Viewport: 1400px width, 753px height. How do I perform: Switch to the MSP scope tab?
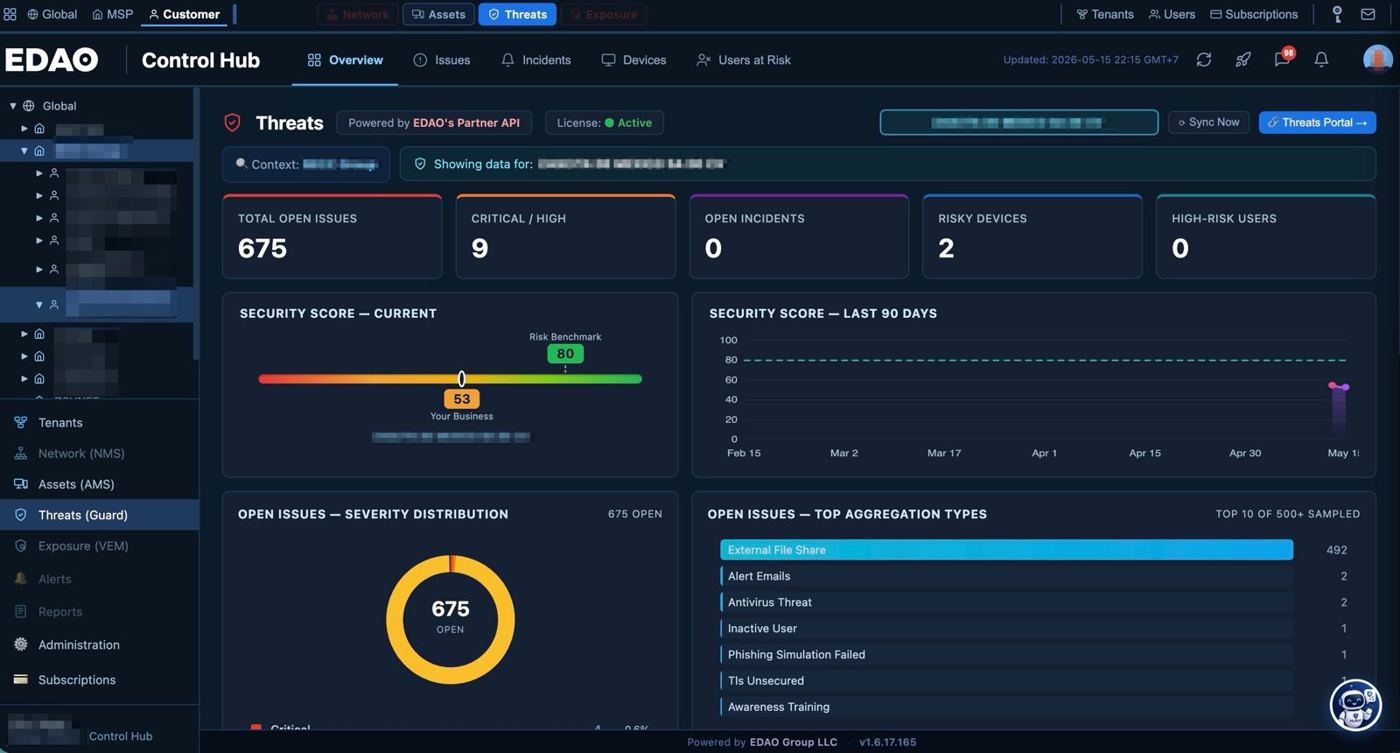[112, 14]
